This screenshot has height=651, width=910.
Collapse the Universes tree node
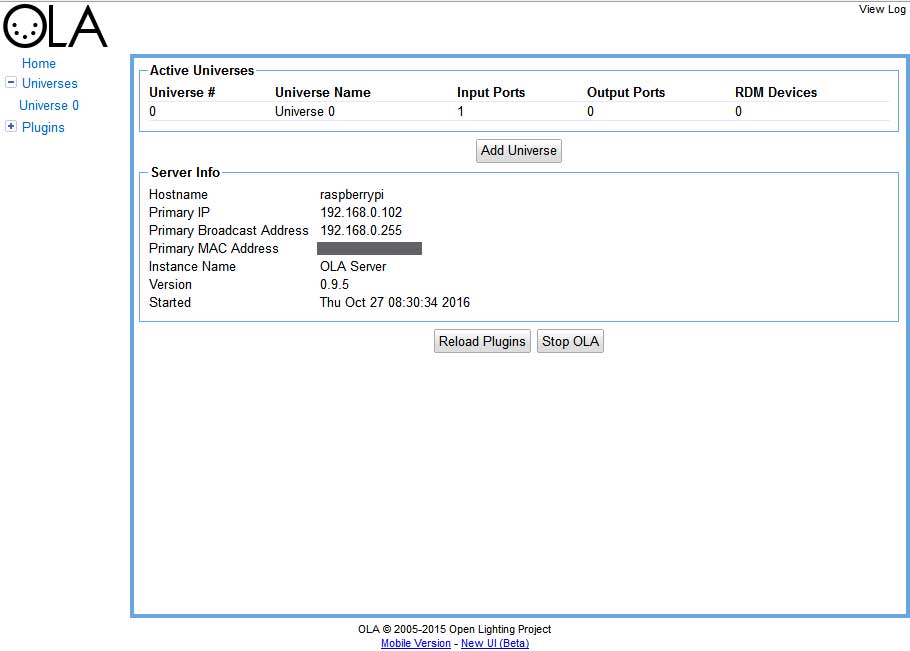coord(11,83)
